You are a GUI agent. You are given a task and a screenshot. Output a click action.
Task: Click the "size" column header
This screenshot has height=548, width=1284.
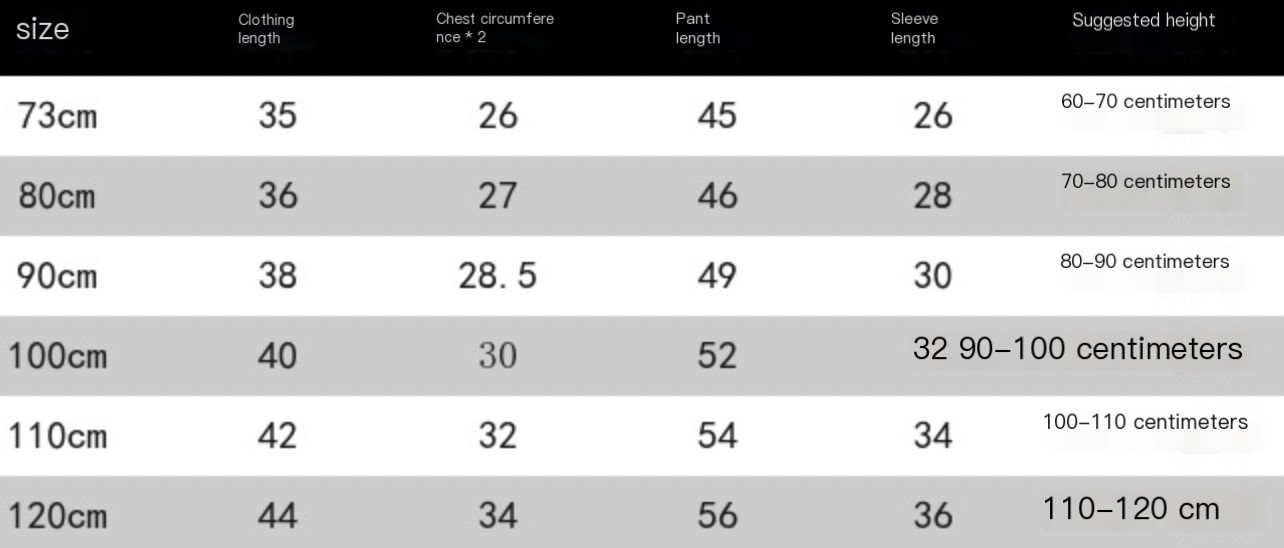(42, 30)
